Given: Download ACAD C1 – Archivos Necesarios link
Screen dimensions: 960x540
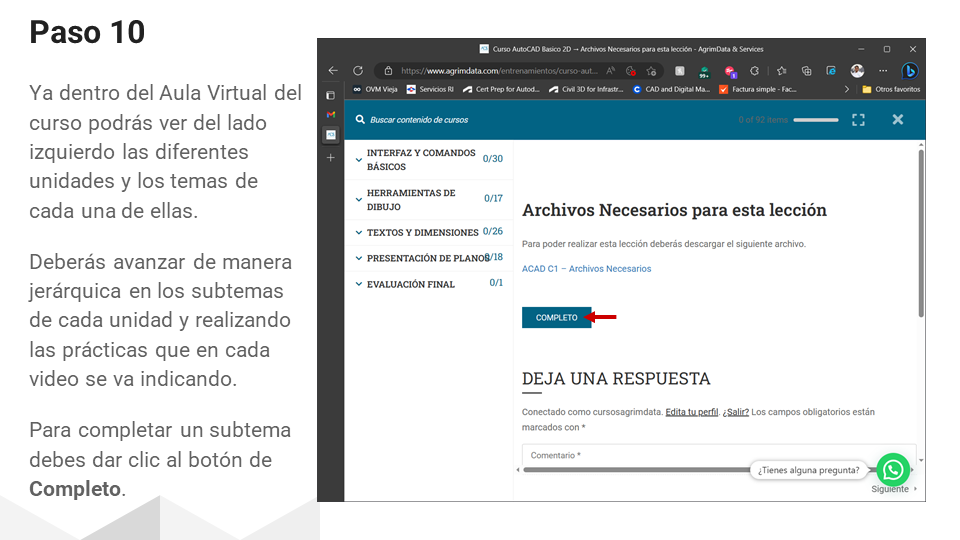Looking at the screenshot, I should pos(587,269).
